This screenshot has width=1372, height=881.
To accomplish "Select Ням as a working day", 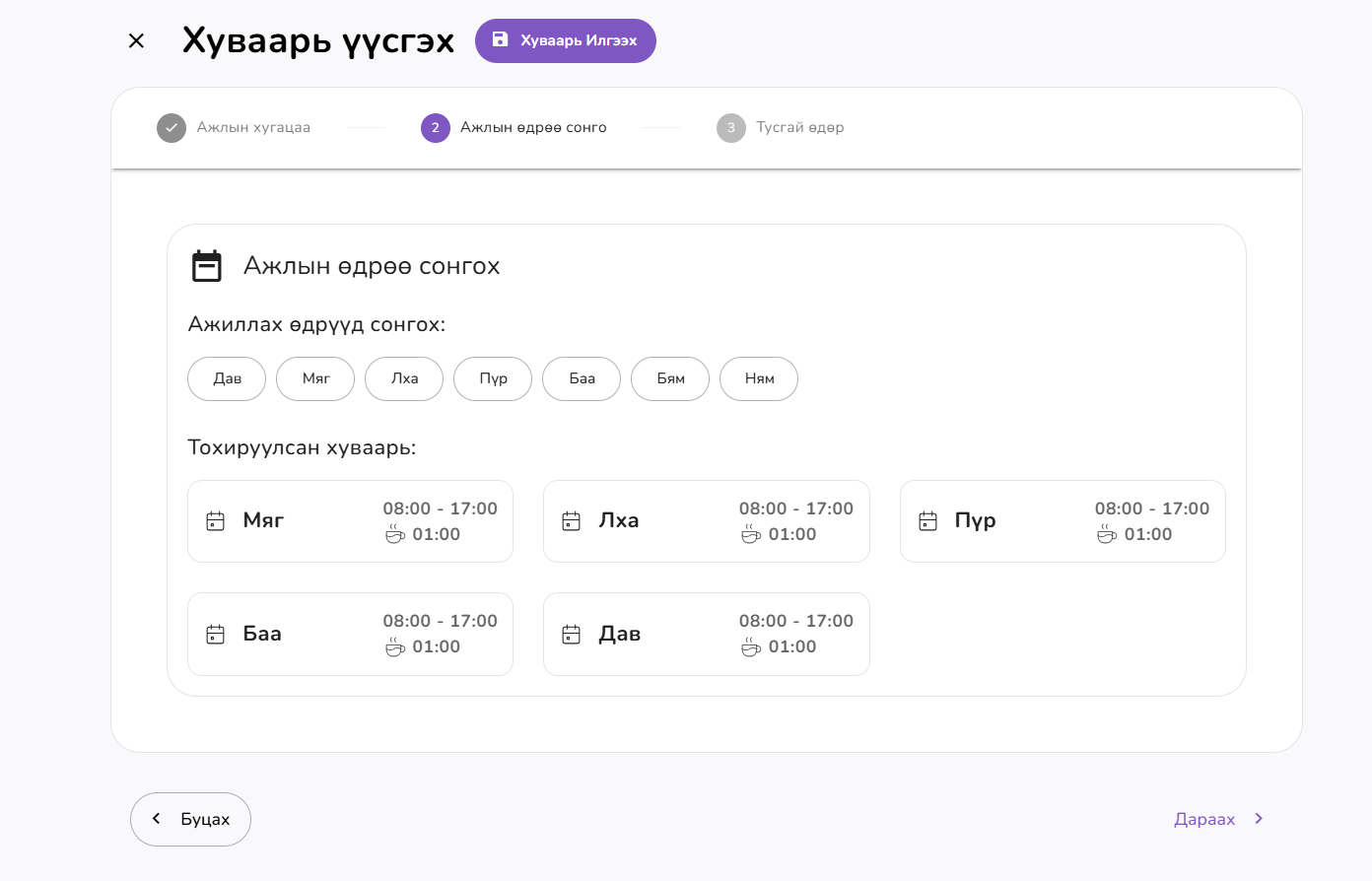I will (758, 378).
